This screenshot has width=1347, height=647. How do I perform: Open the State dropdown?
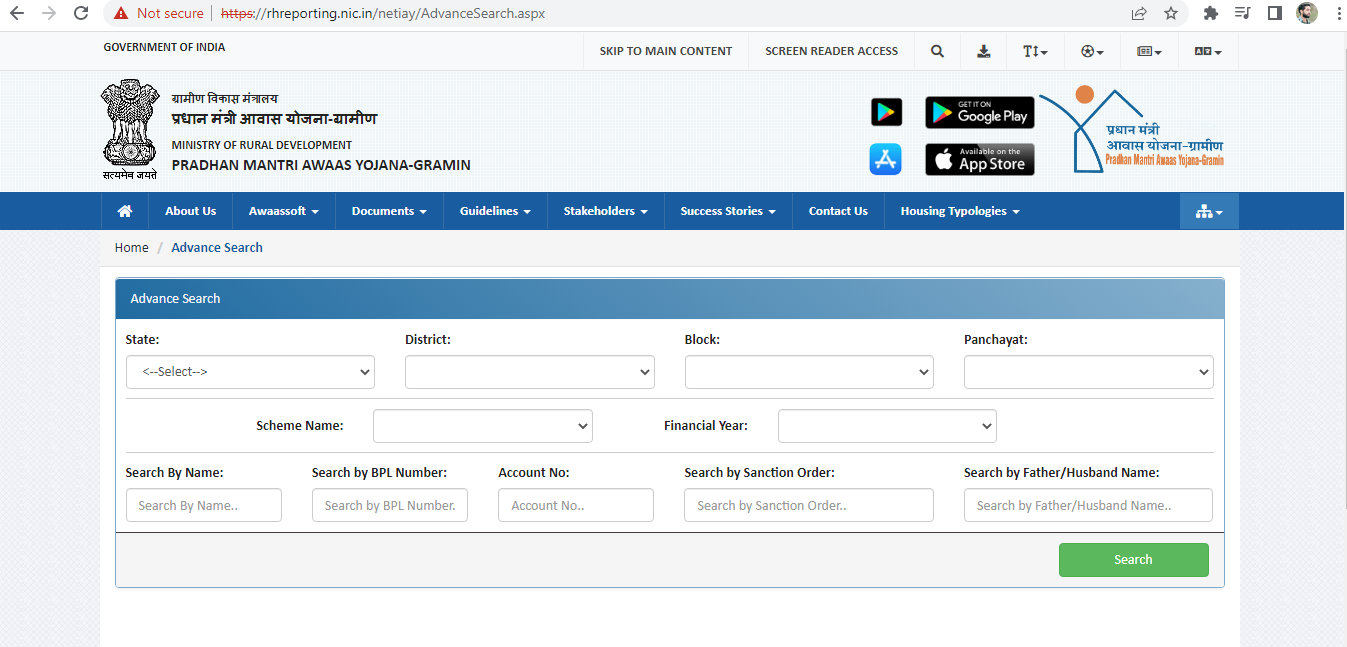coord(250,372)
